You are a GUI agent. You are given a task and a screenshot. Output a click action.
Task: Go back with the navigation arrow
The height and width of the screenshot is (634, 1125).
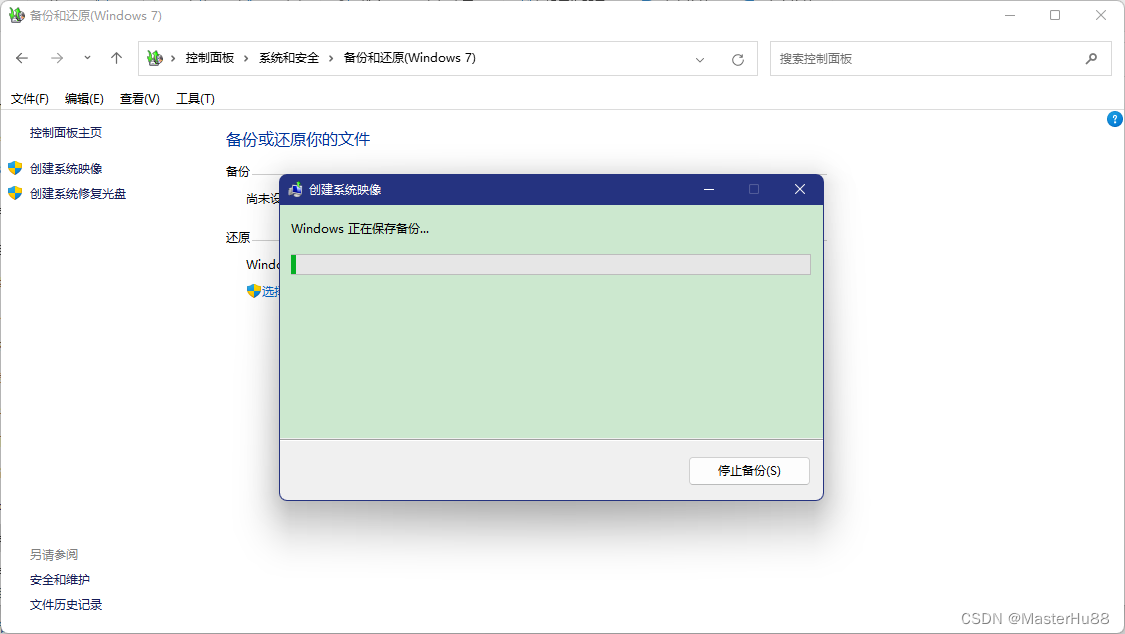point(22,58)
